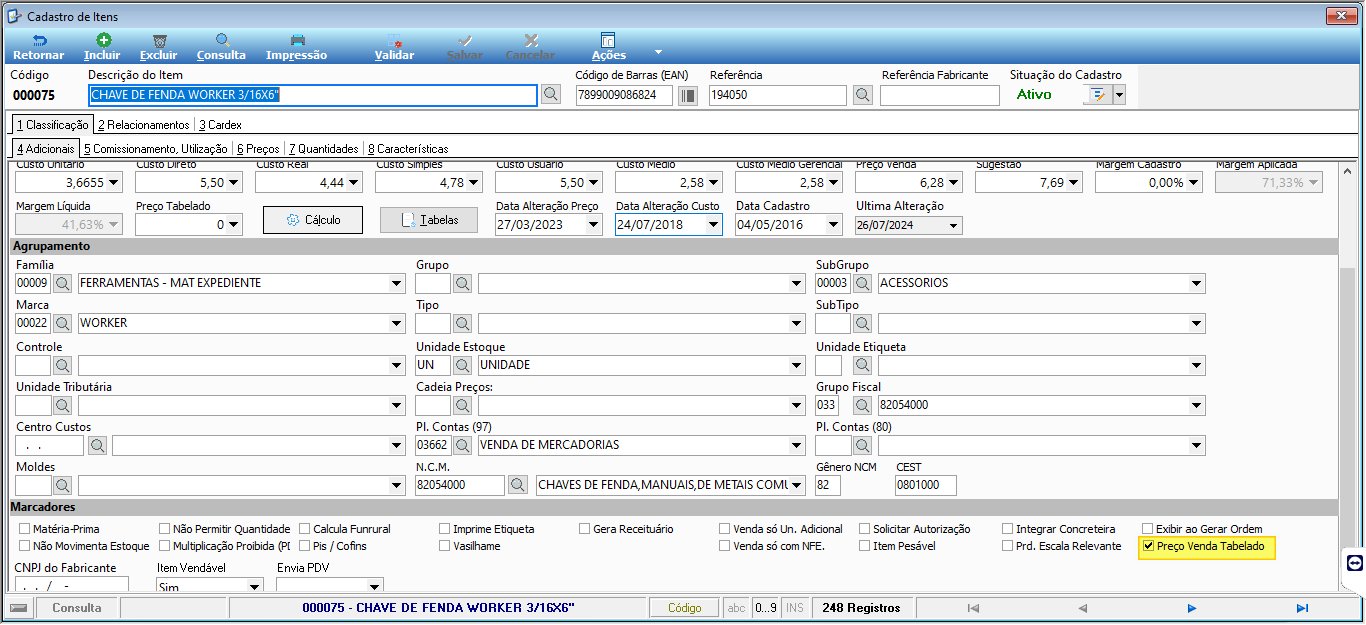1366x625 pixels.
Task: Check Item Pesável checkbox
Action: click(865, 547)
